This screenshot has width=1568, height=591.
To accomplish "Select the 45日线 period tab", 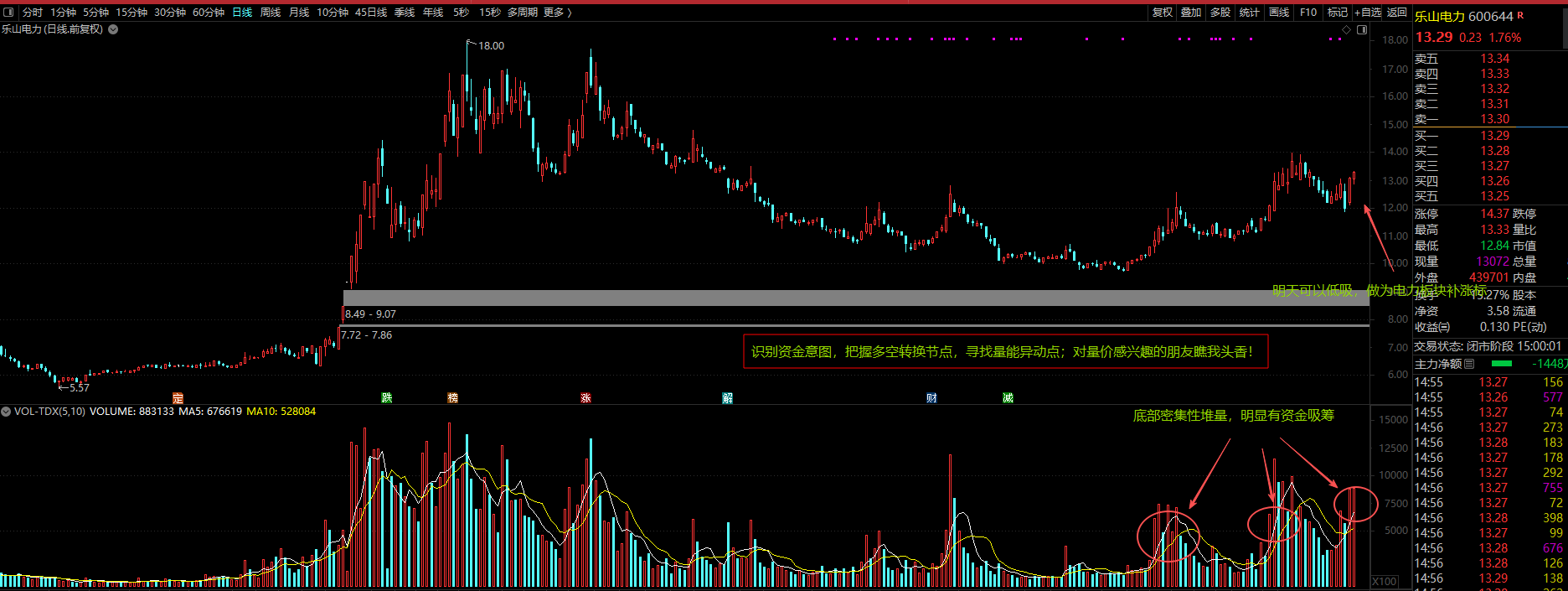I will point(371,13).
